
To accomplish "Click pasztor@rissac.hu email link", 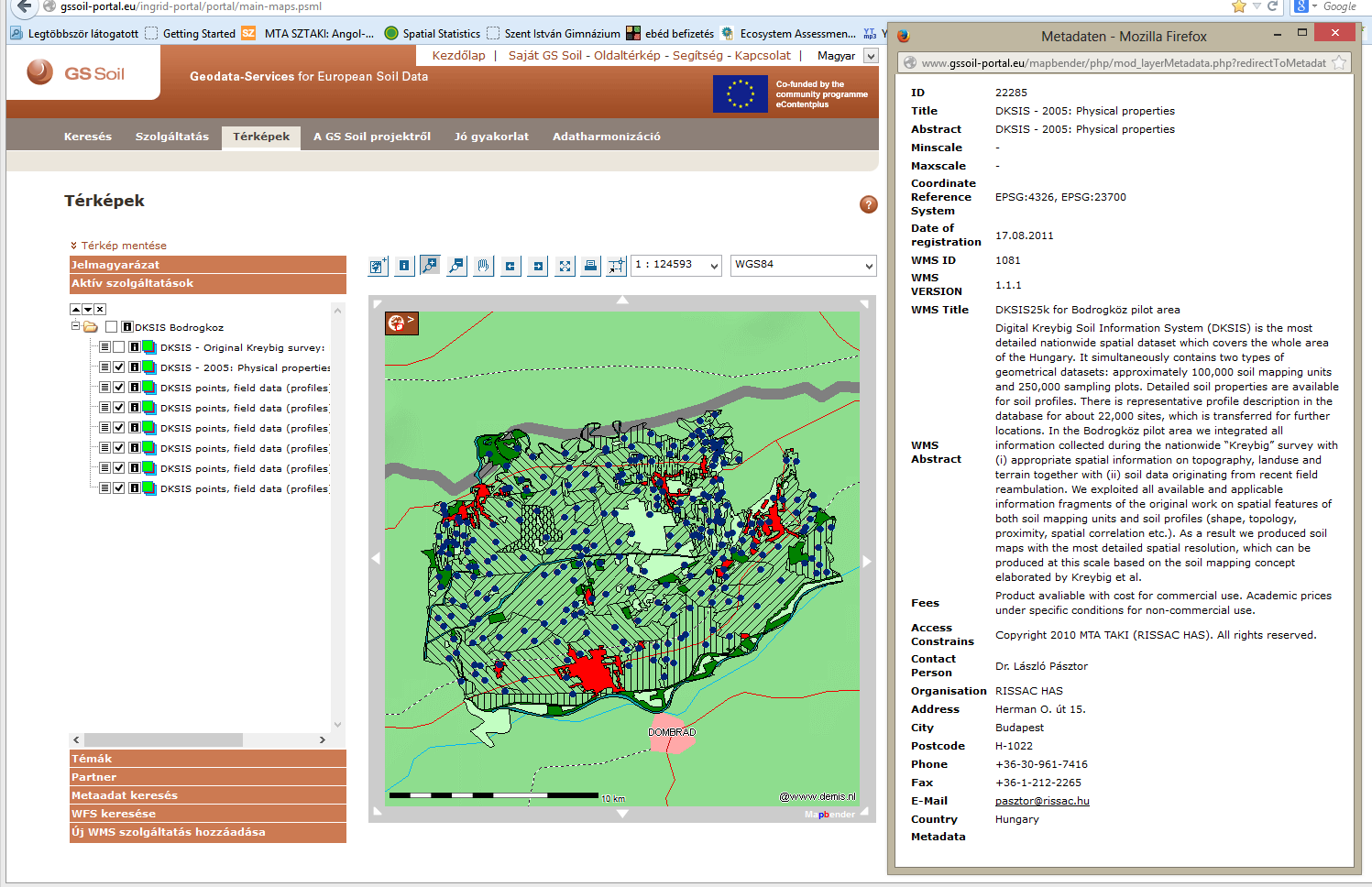I will coord(1042,801).
